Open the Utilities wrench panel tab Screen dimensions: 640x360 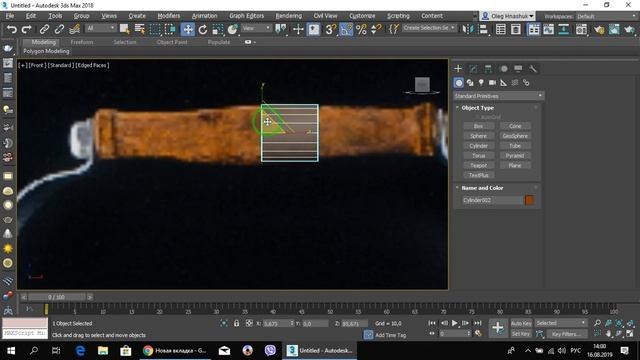pos(533,69)
